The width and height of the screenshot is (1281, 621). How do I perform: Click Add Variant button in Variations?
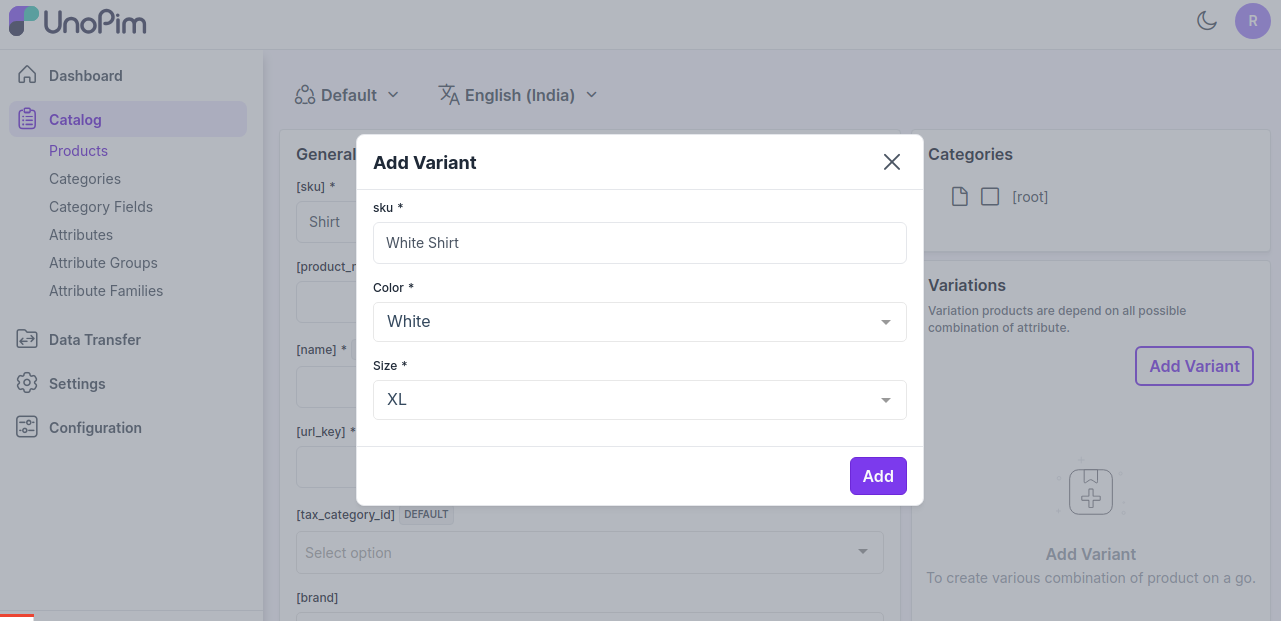[x=1194, y=366]
